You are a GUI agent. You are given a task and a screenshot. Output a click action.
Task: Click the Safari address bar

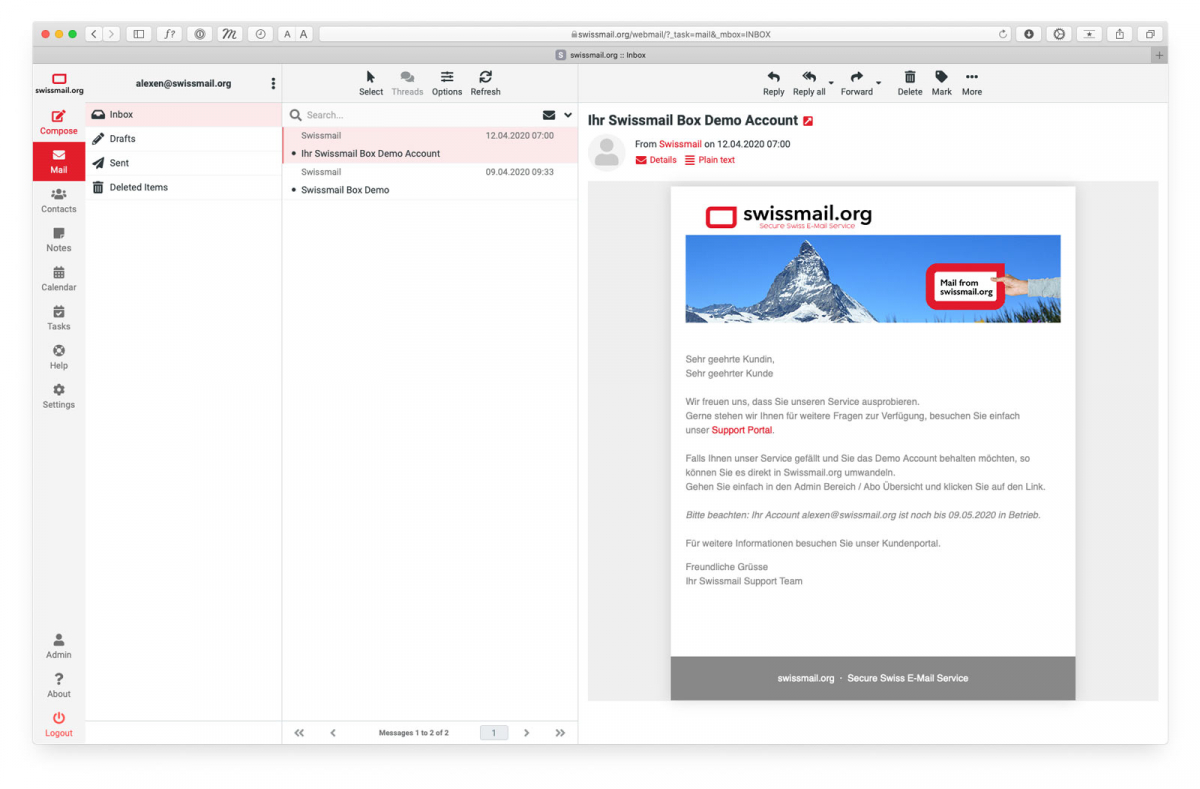coord(666,34)
